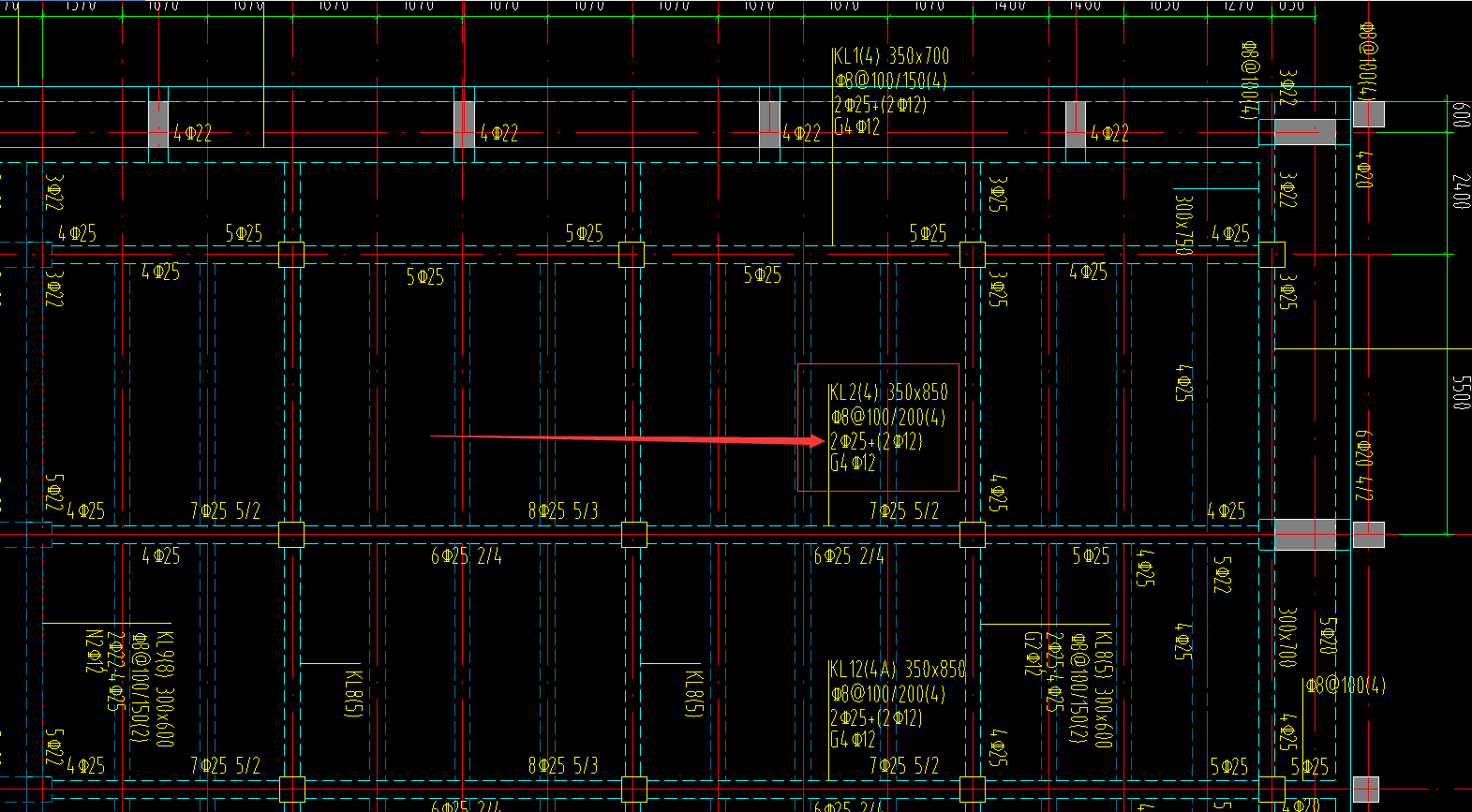Select the horizontal Φ8@100(4) stirrup text
Screen dimensions: 1472x812
click(x=1346, y=686)
